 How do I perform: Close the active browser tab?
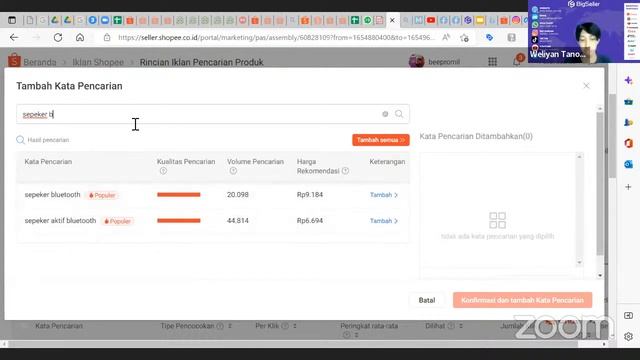392,20
